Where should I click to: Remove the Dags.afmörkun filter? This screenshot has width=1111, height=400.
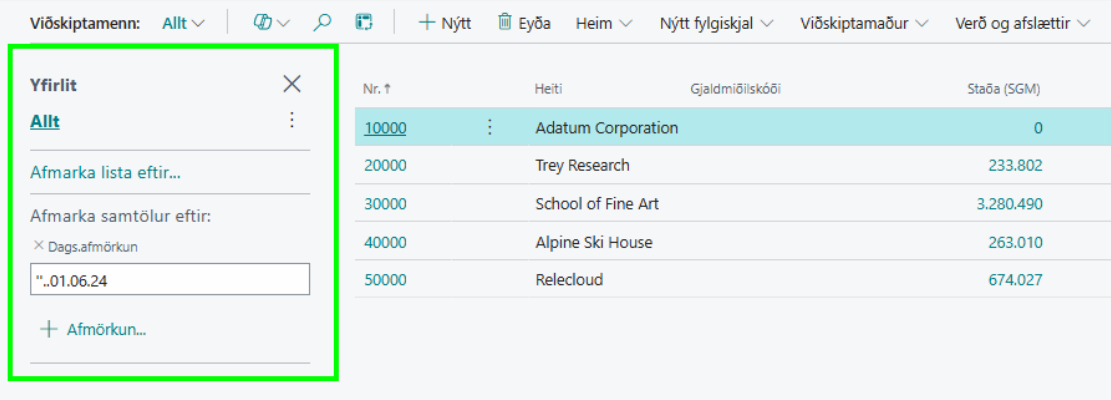tap(39, 245)
